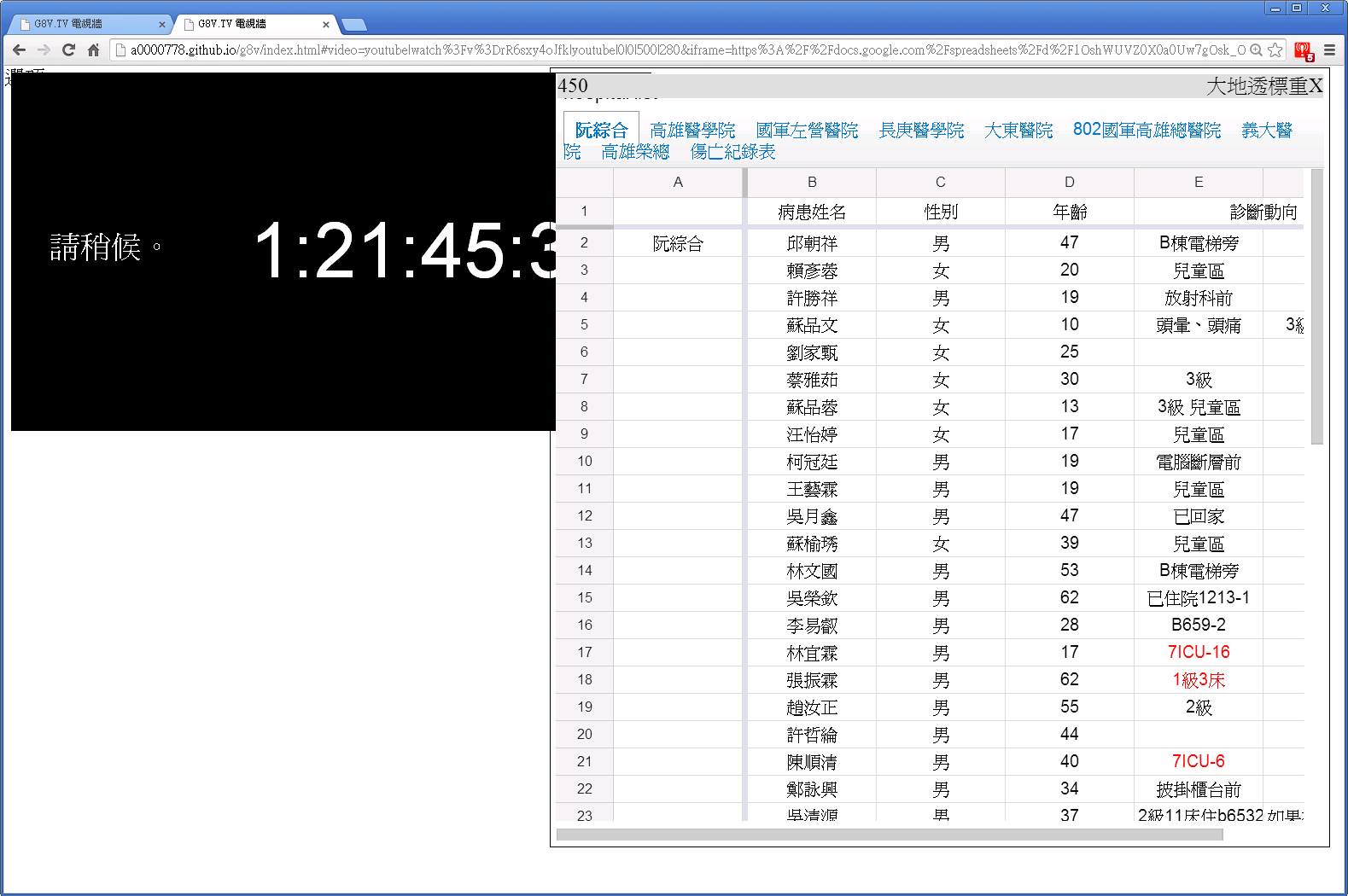The image size is (1348, 896).
Task: Close the panel with the X
Action: click(x=1316, y=86)
